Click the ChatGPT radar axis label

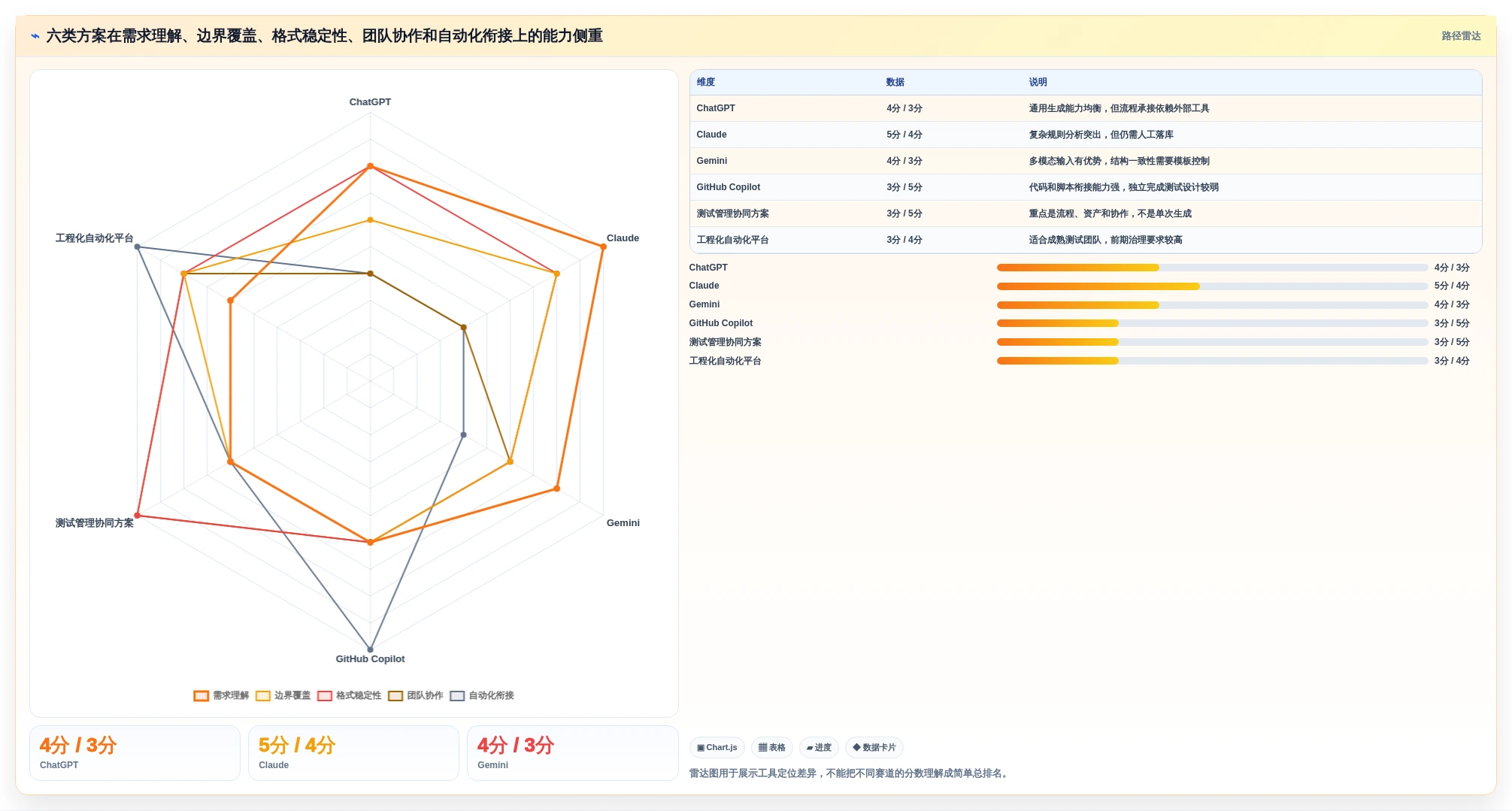click(370, 102)
